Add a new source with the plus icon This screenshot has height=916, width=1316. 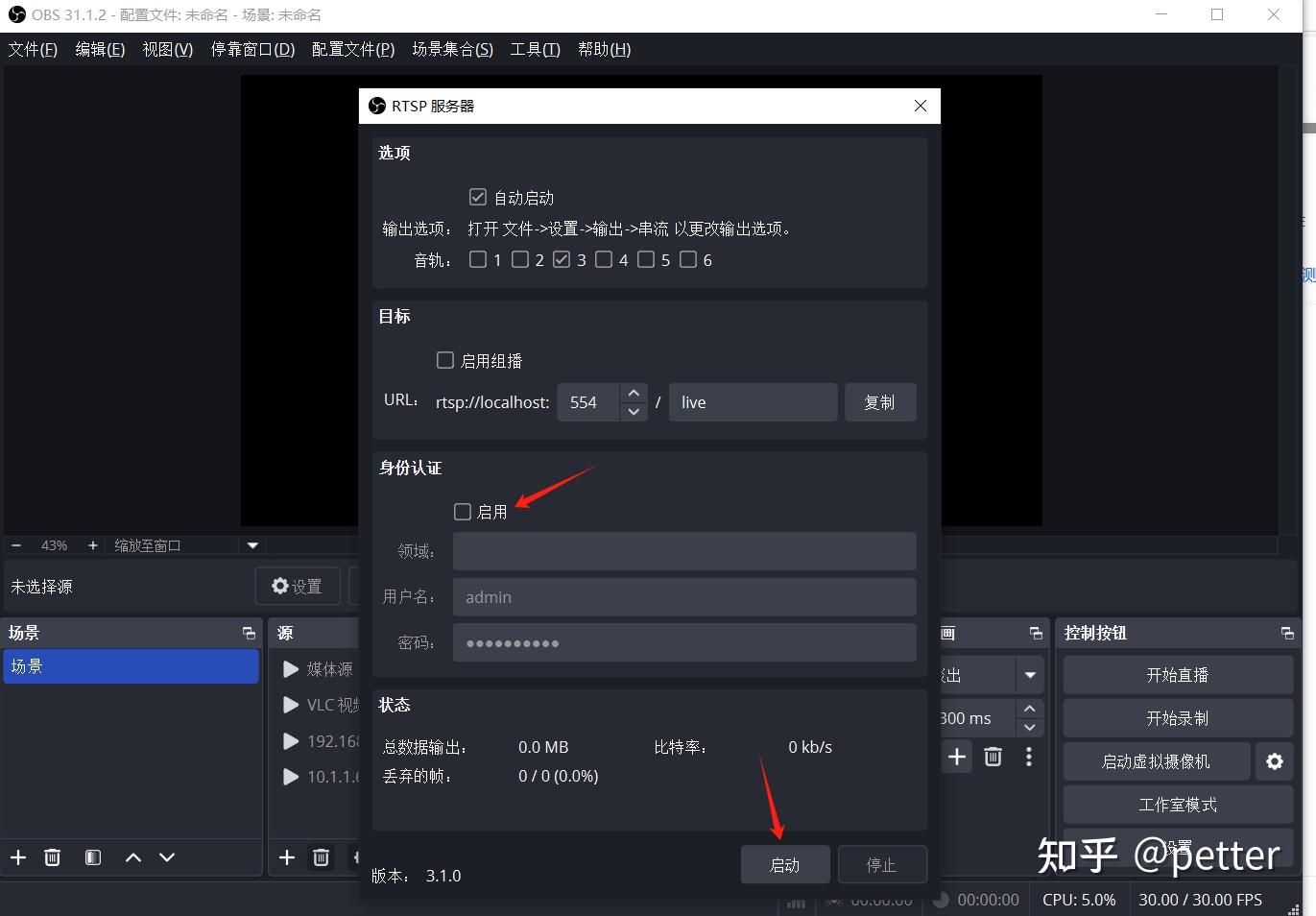pos(286,857)
